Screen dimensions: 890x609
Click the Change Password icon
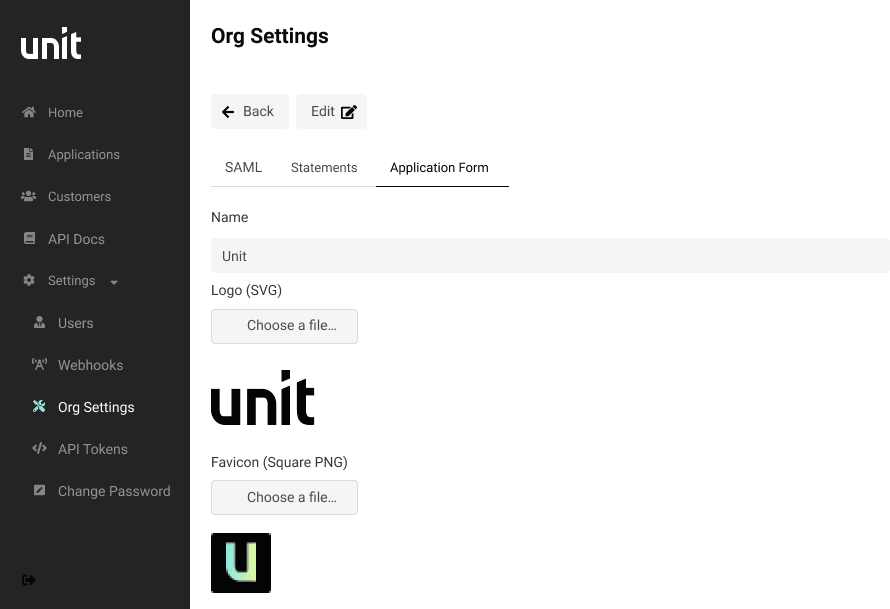(41, 490)
